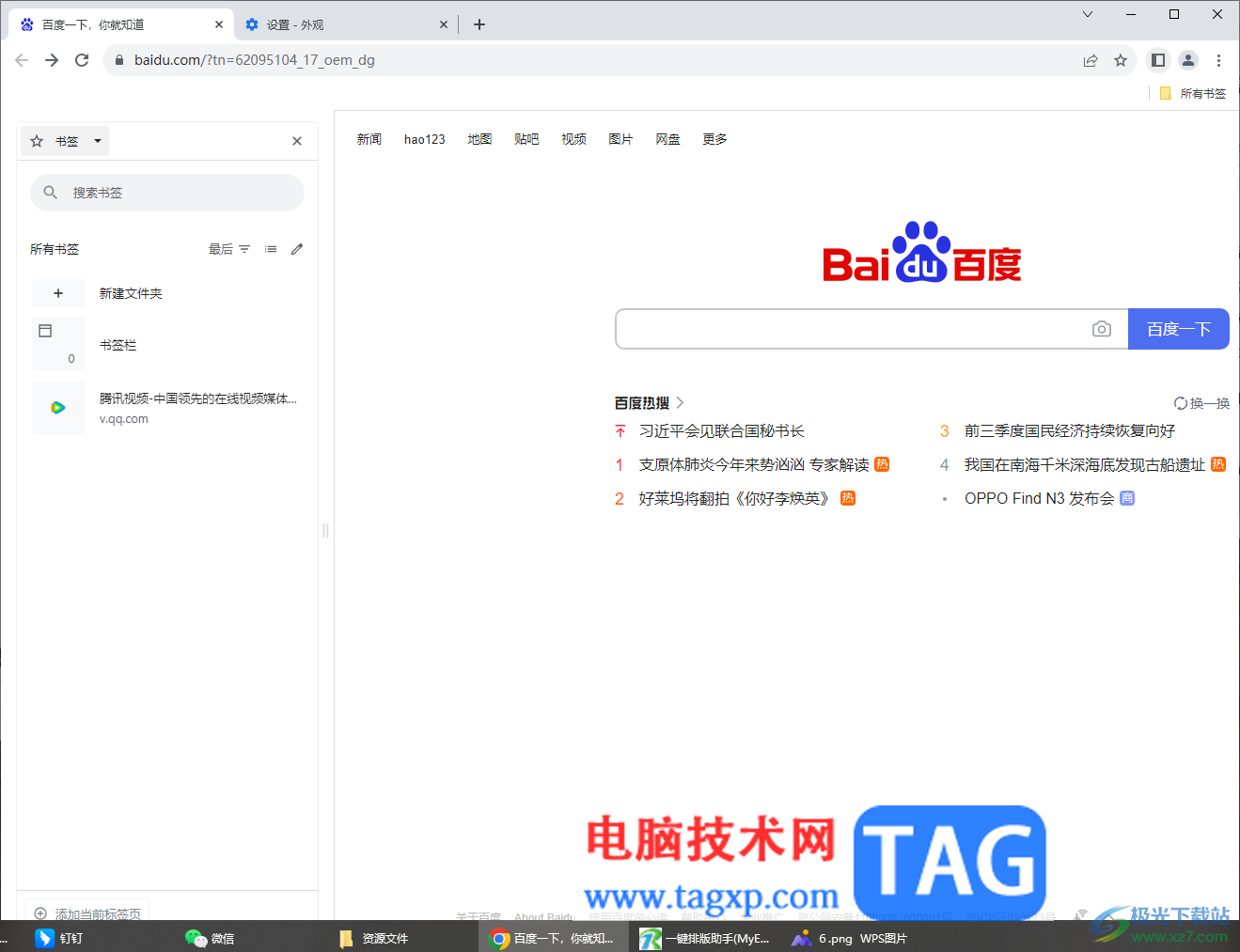Open image search with the camera icon
The width and height of the screenshot is (1240, 952).
(x=1102, y=329)
